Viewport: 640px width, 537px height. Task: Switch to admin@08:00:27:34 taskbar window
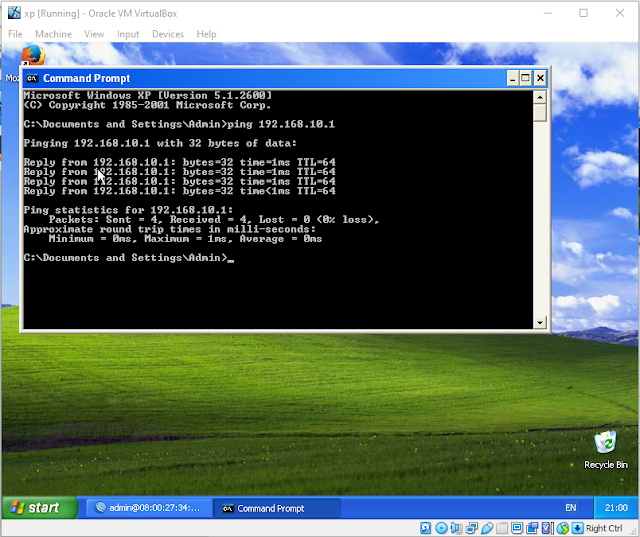click(x=149, y=508)
